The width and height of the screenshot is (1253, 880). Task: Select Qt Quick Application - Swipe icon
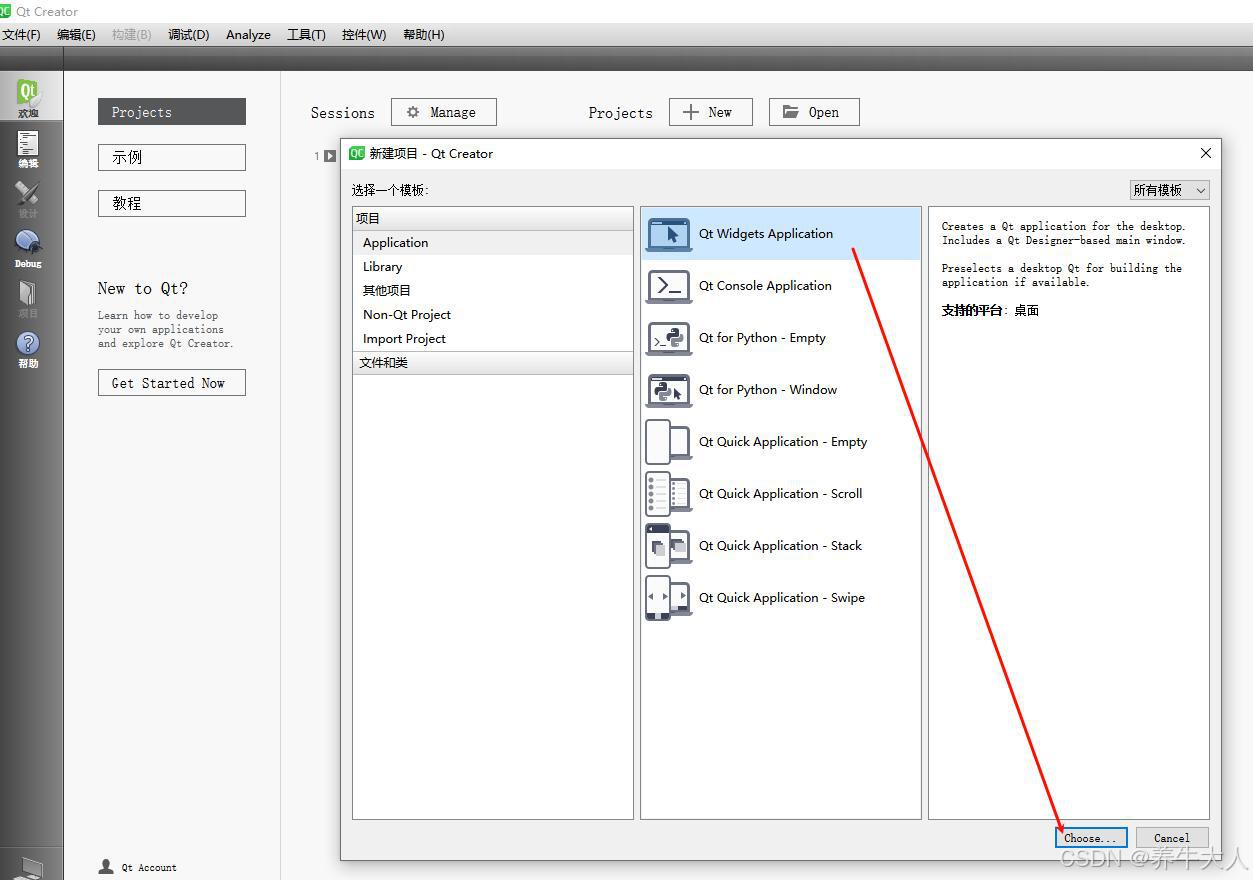(x=669, y=598)
